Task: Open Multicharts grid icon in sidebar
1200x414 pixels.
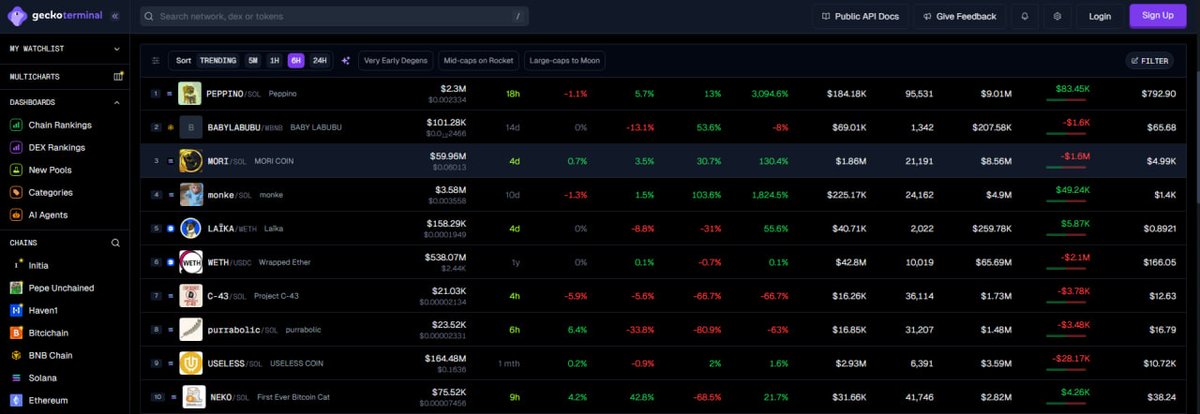Action: coord(119,76)
